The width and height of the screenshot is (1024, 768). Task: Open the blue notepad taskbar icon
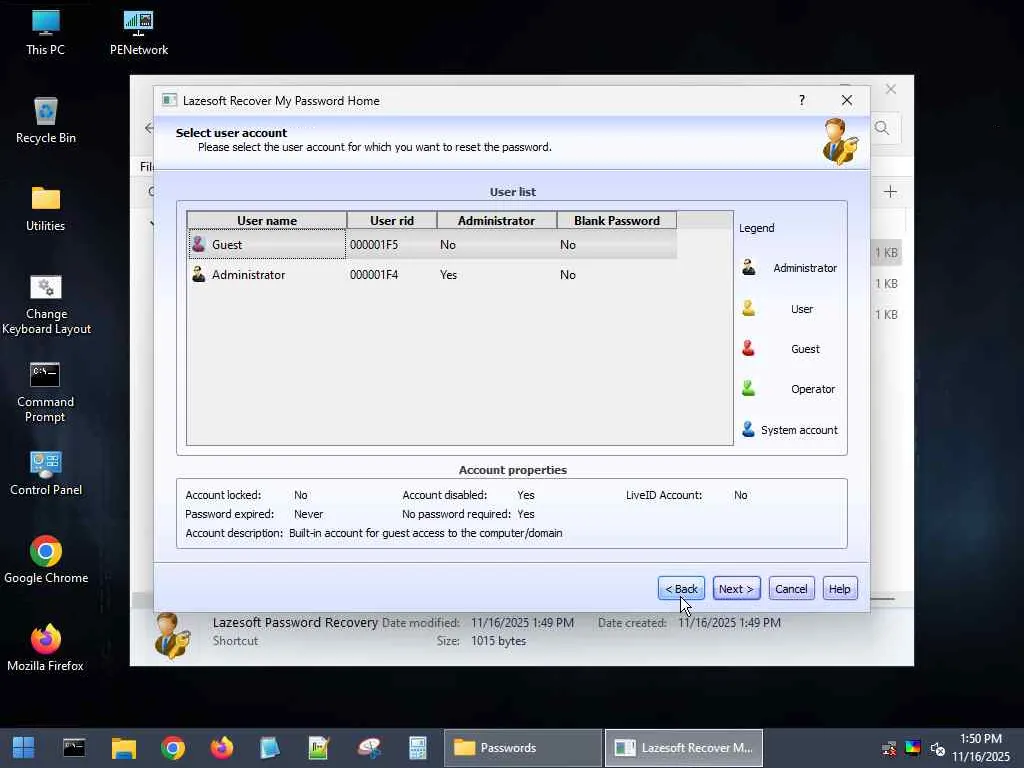tap(270, 748)
